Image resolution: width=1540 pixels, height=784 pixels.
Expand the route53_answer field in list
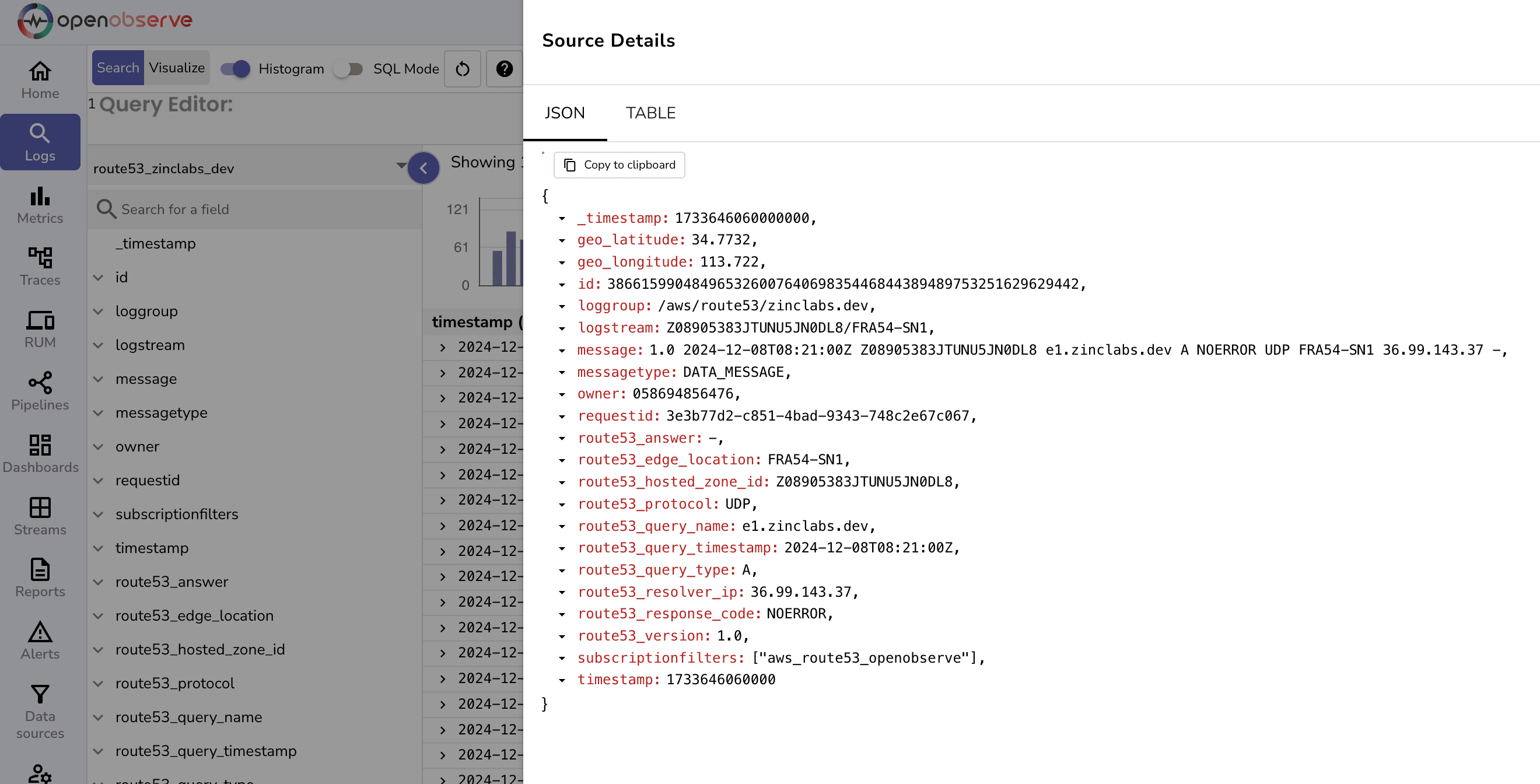coord(98,582)
